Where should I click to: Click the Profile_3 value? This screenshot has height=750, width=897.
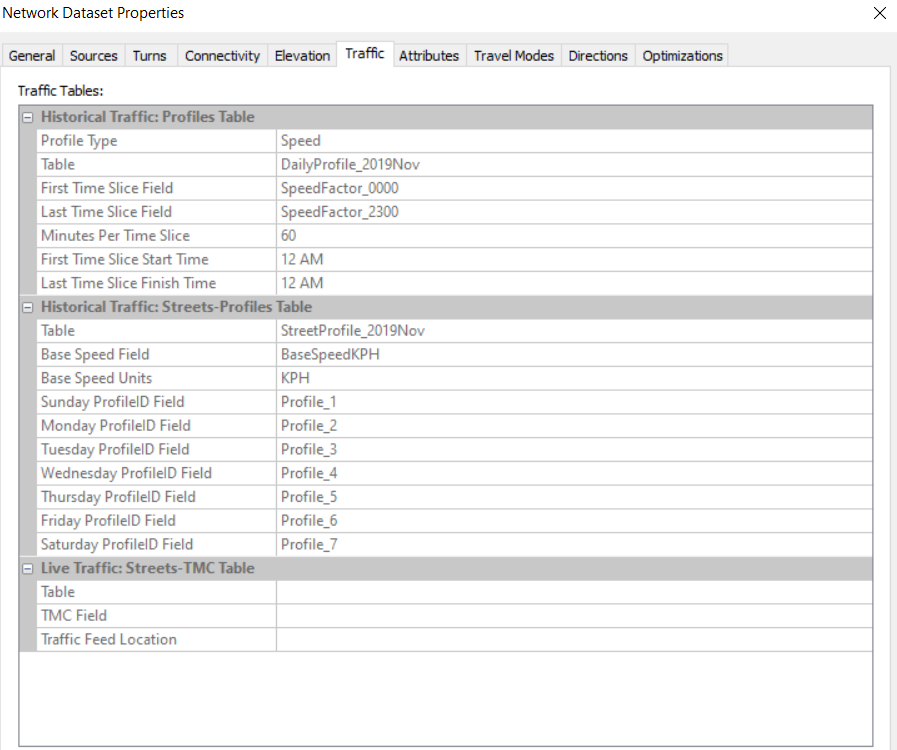(x=574, y=450)
